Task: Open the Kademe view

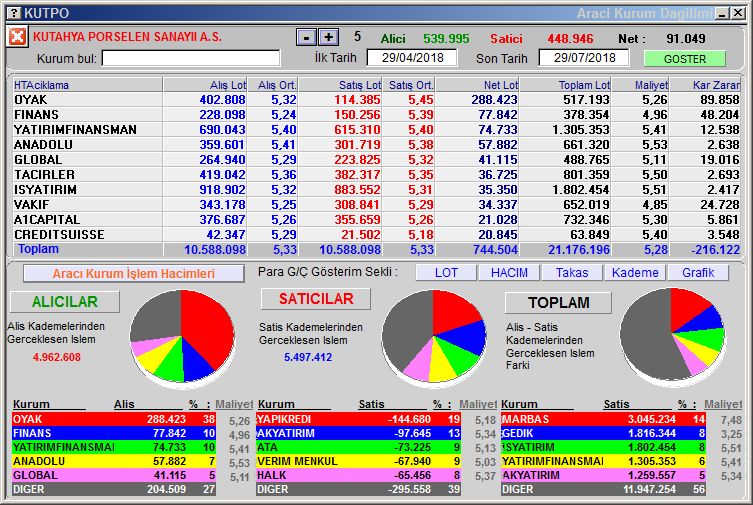Action: click(635, 273)
